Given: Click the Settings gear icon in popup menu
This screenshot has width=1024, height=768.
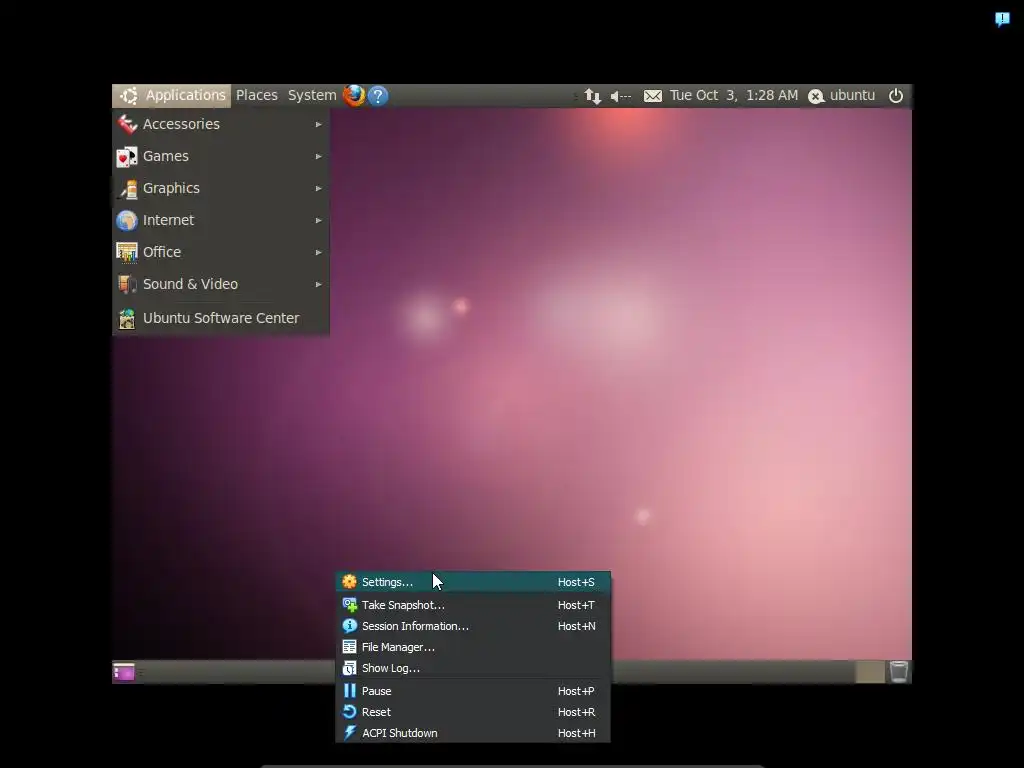Looking at the screenshot, I should (349, 581).
